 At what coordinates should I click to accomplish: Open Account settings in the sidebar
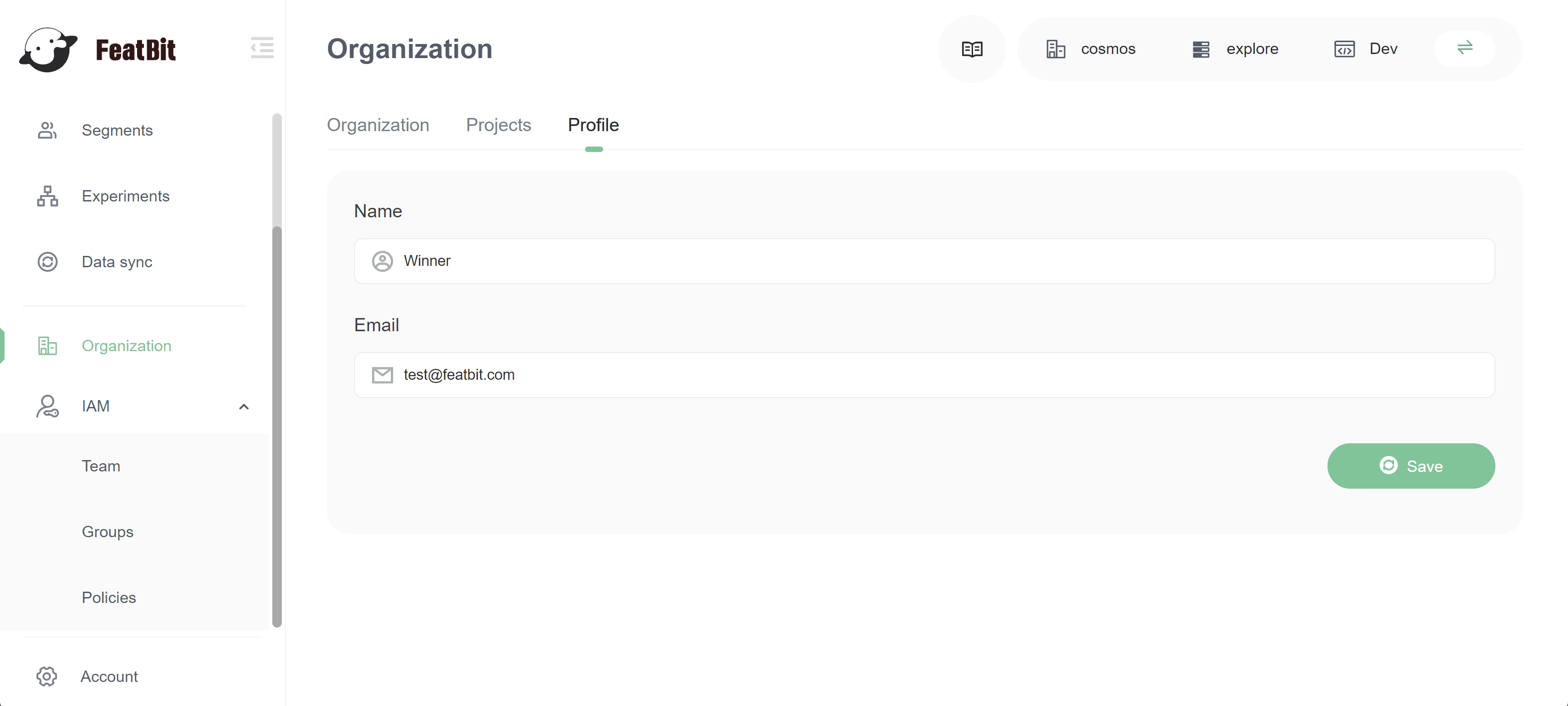pos(108,677)
